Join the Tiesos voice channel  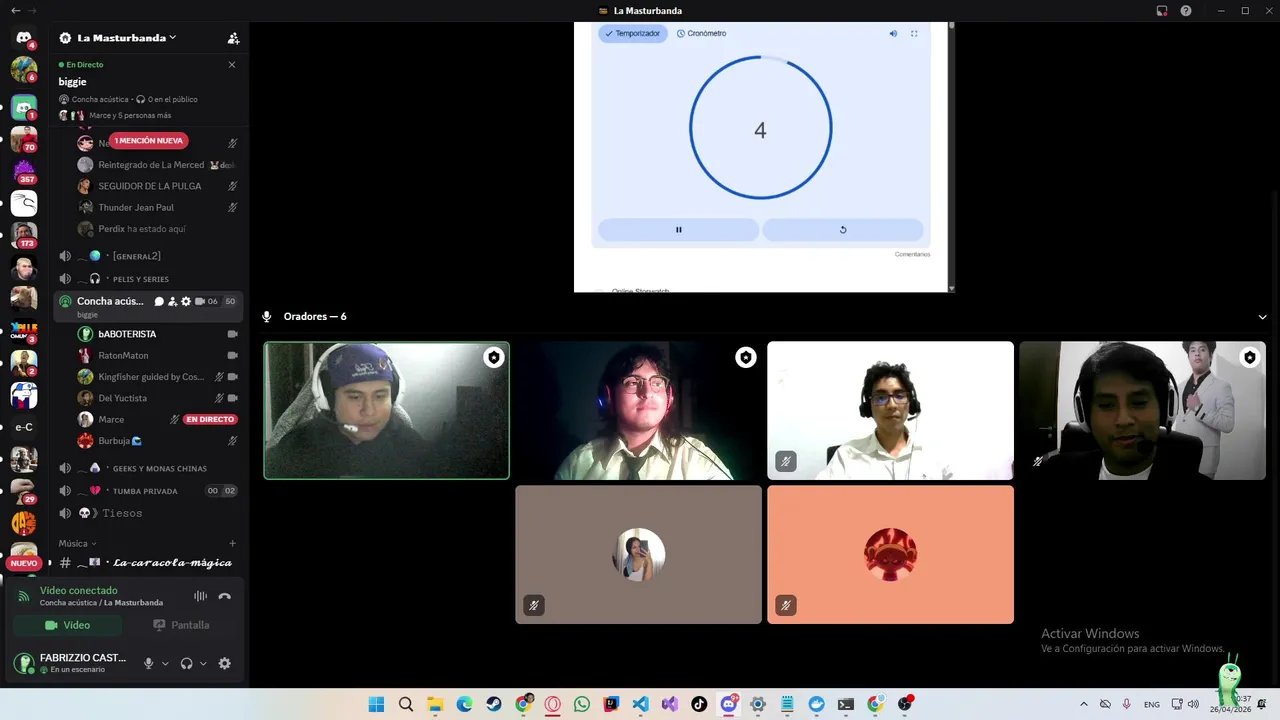[x=148, y=513]
